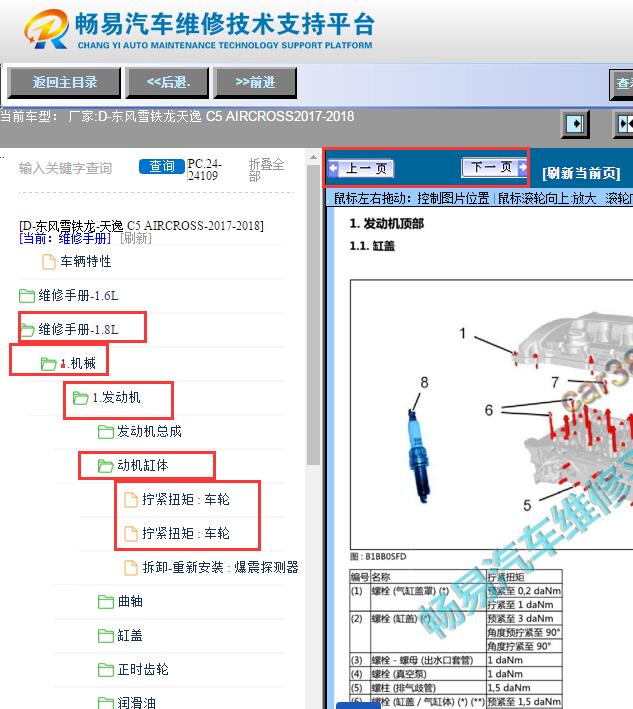Image resolution: width=633 pixels, height=709 pixels.
Task: Click the tree panel vertical scrollbar thumb
Action: (313, 315)
